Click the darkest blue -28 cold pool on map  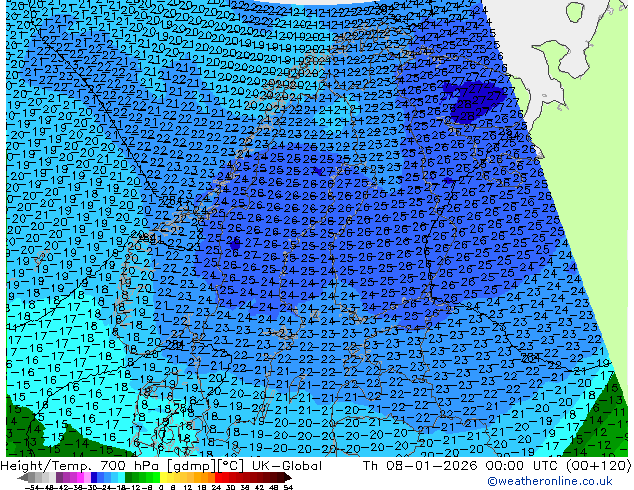(x=473, y=103)
